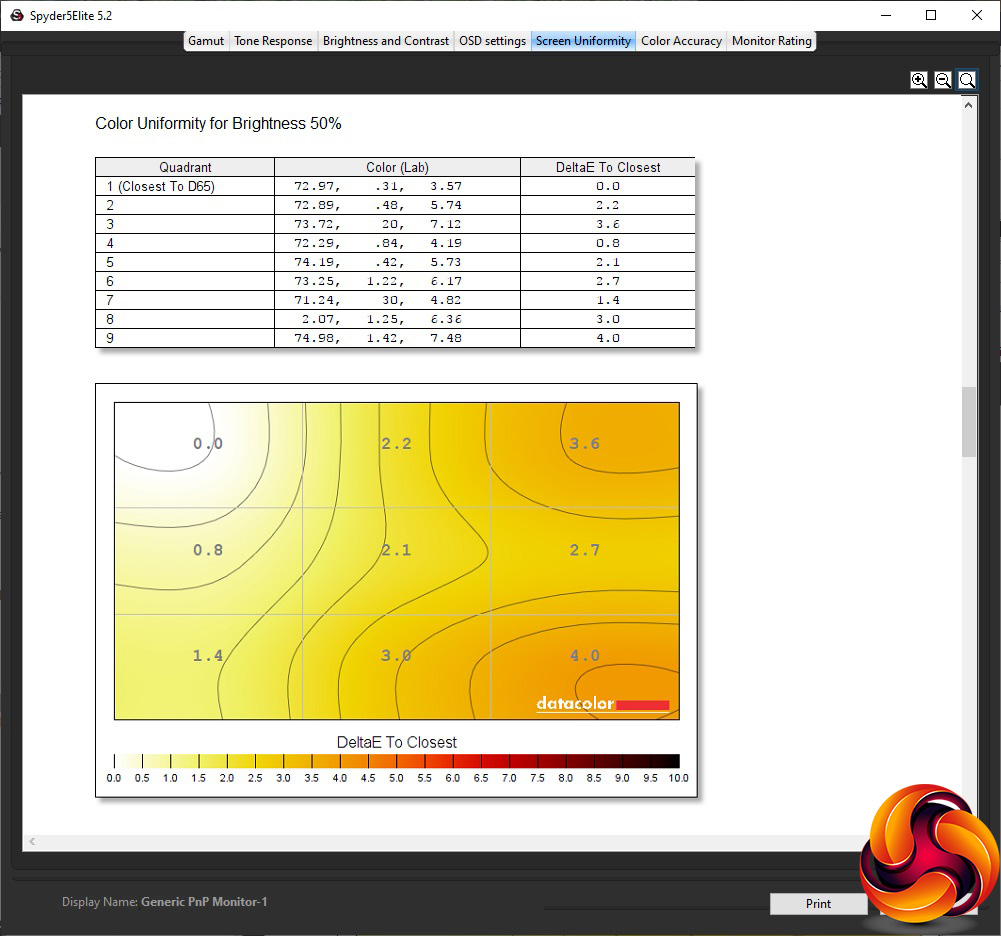Screen dimensions: 1001x936
Task: Open the Gamut tab
Action: pos(206,41)
